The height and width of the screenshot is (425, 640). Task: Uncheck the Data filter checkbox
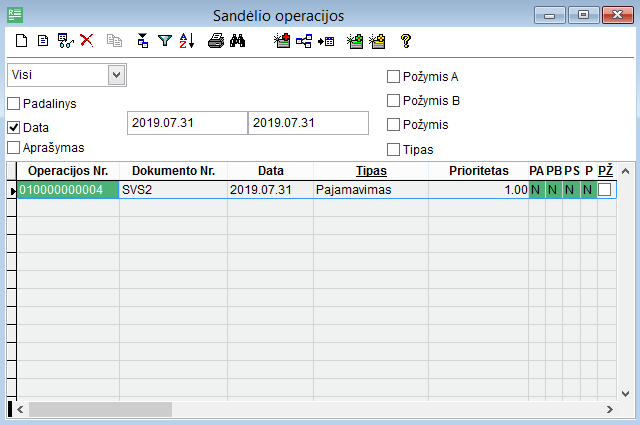click(x=14, y=128)
